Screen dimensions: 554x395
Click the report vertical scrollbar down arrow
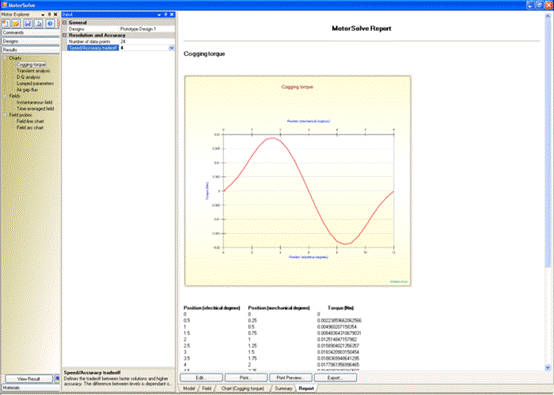point(548,367)
